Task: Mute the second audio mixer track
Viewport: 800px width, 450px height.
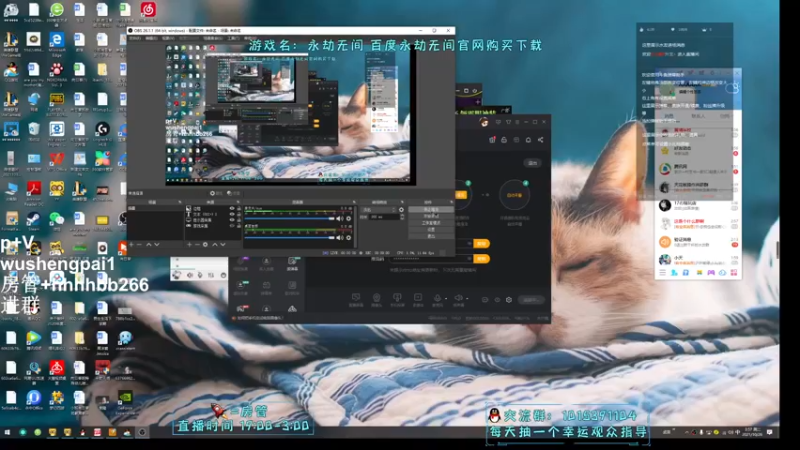Action: pos(340,238)
